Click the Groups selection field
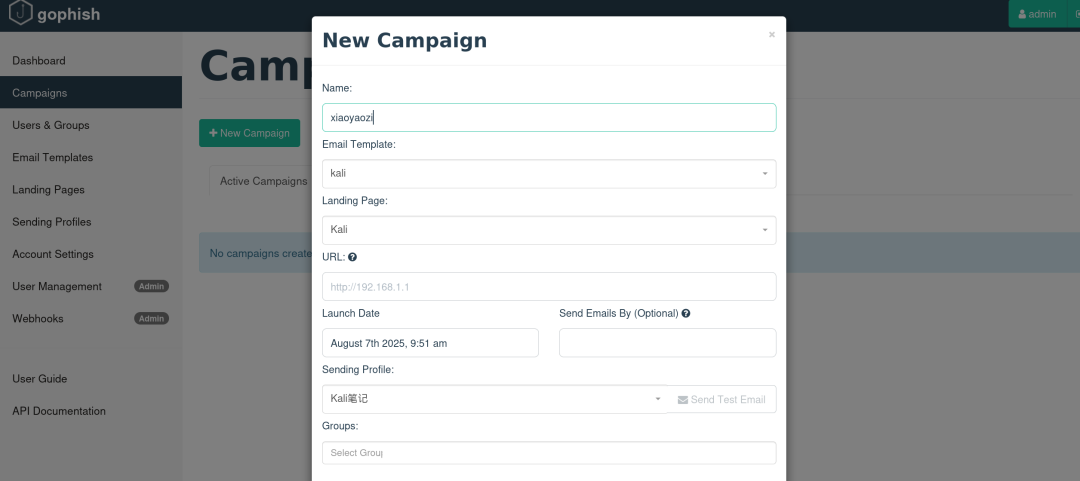Viewport: 1080px width, 481px height. [x=549, y=453]
